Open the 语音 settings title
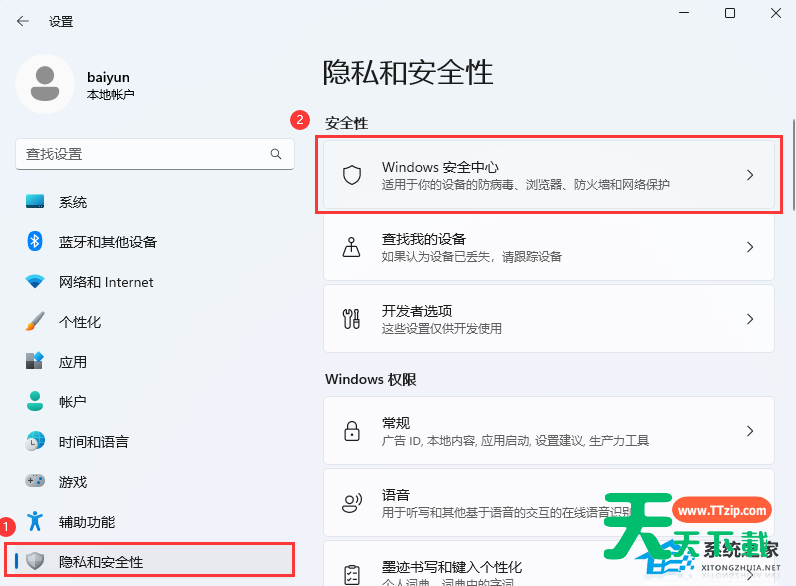The width and height of the screenshot is (796, 586). point(396,495)
